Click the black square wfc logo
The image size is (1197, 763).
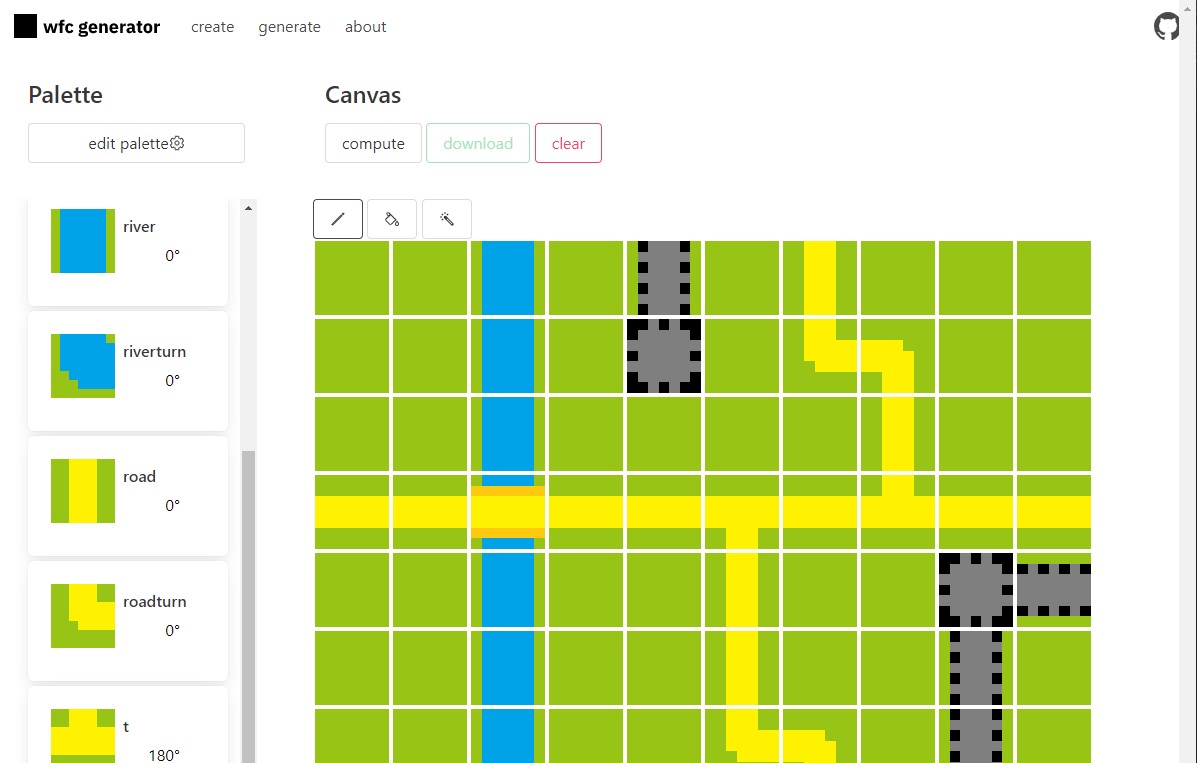pyautogui.click(x=25, y=26)
